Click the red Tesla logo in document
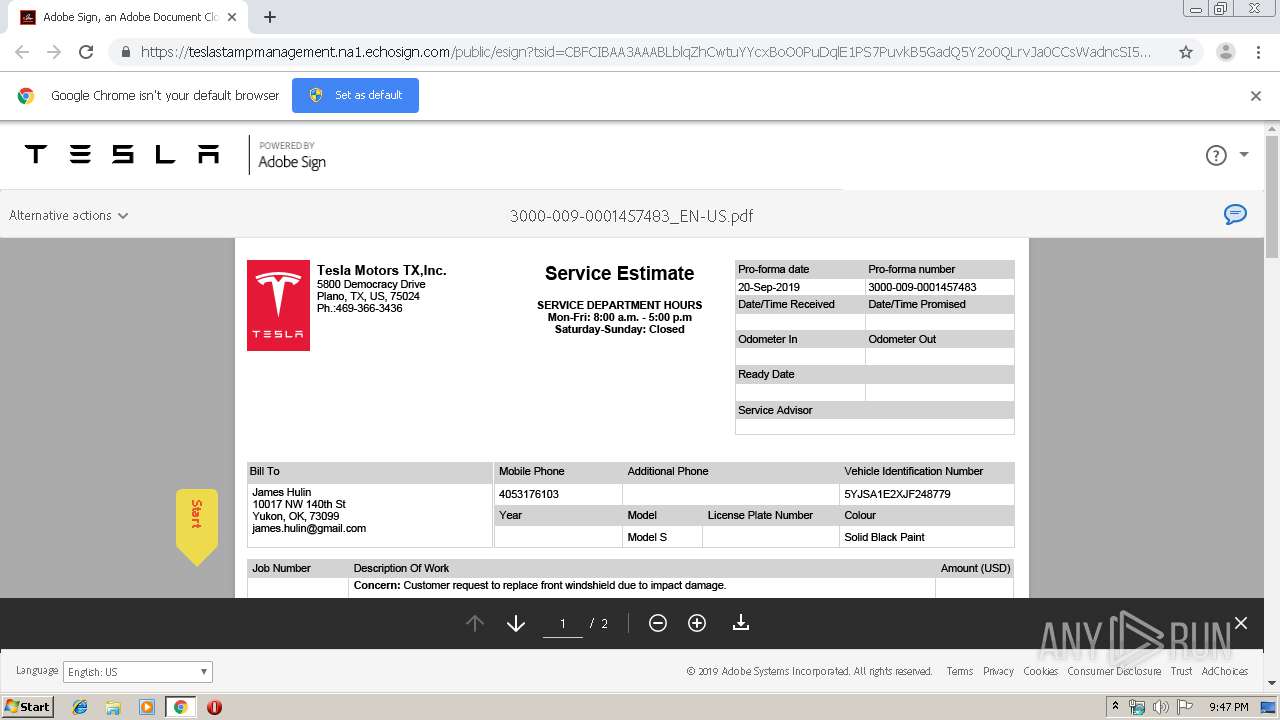This screenshot has width=1280, height=720. click(x=278, y=305)
